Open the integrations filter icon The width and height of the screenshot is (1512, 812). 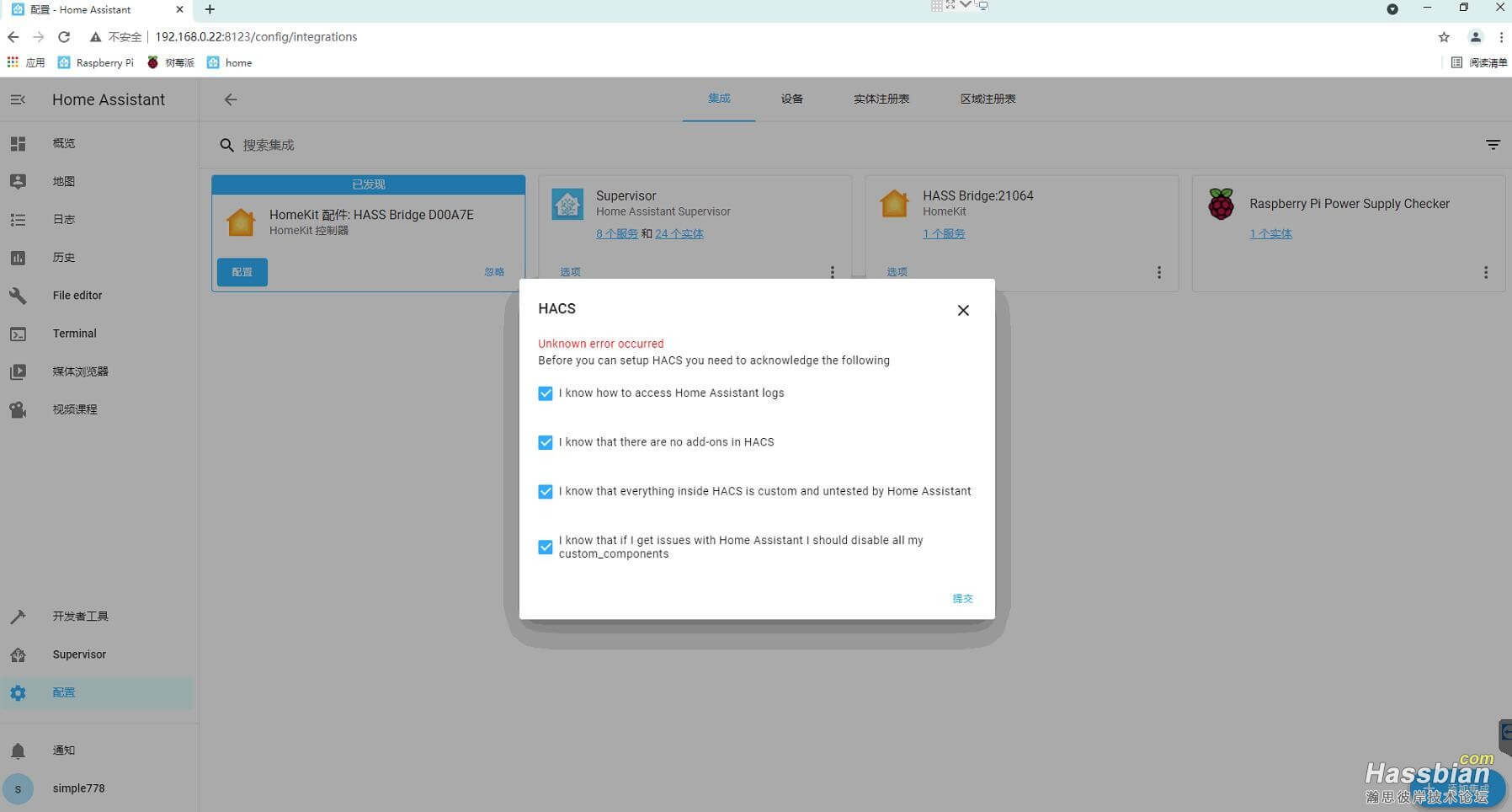[x=1493, y=145]
